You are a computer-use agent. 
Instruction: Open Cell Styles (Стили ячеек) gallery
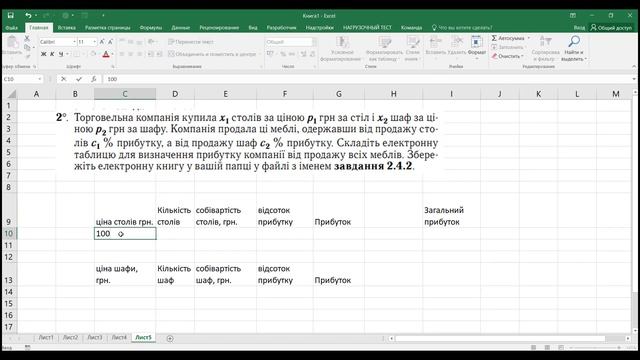413,48
